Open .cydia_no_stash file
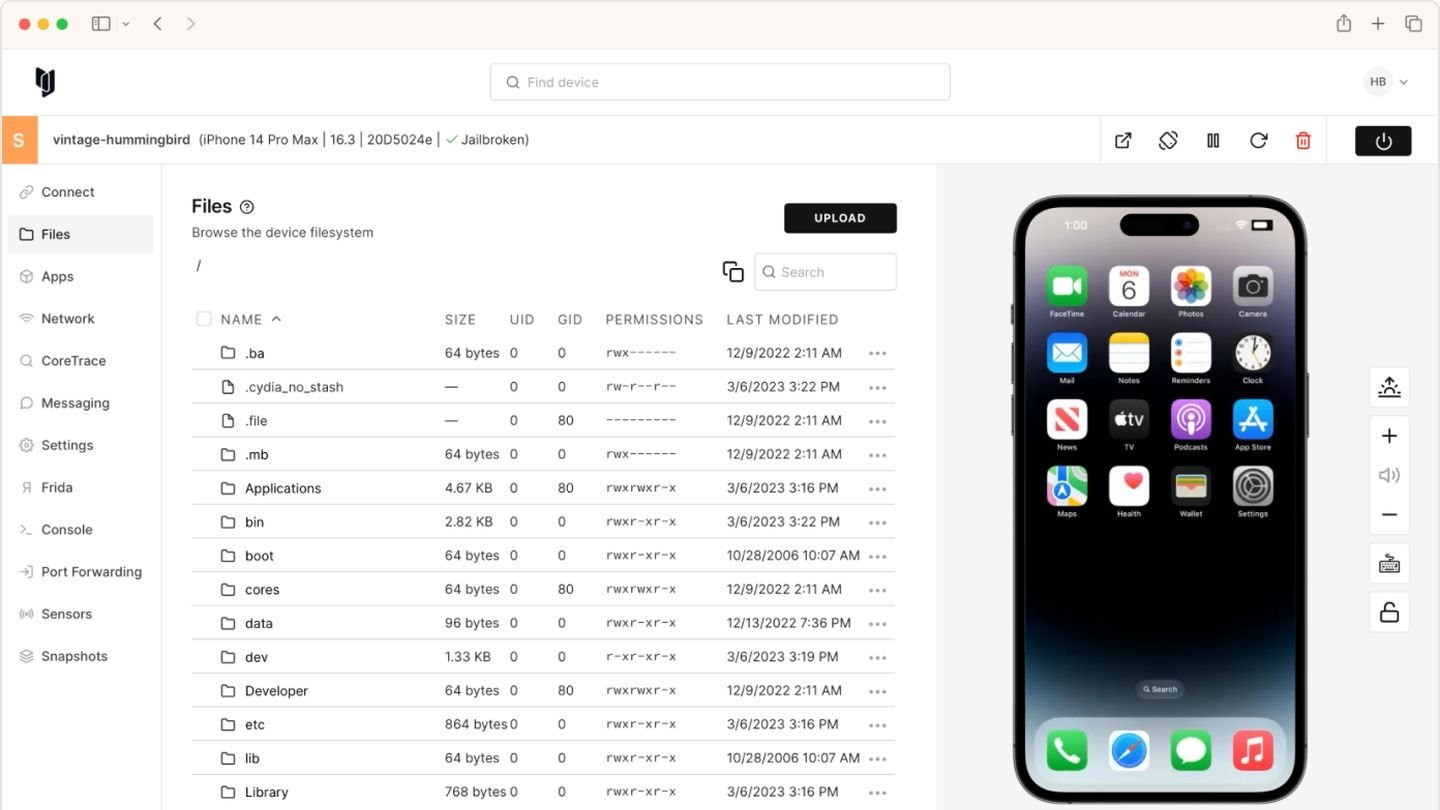Viewport: 1440px width, 810px height. coord(294,387)
